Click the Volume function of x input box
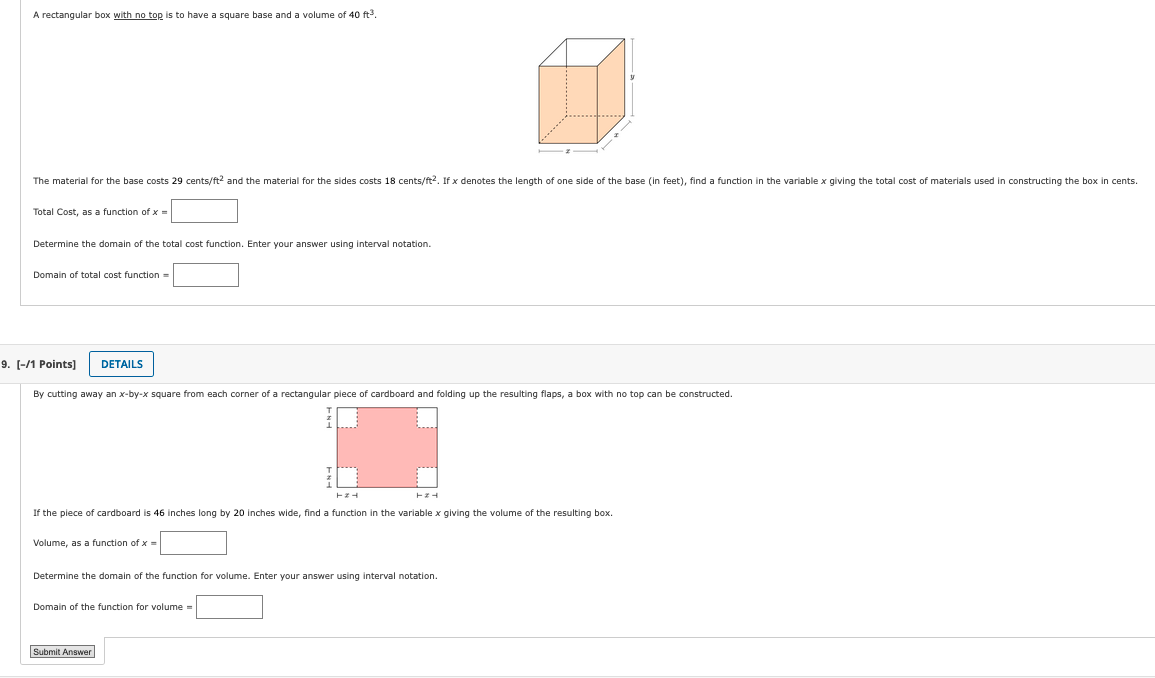Image resolution: width=1155 pixels, height=678 pixels. [x=192, y=543]
